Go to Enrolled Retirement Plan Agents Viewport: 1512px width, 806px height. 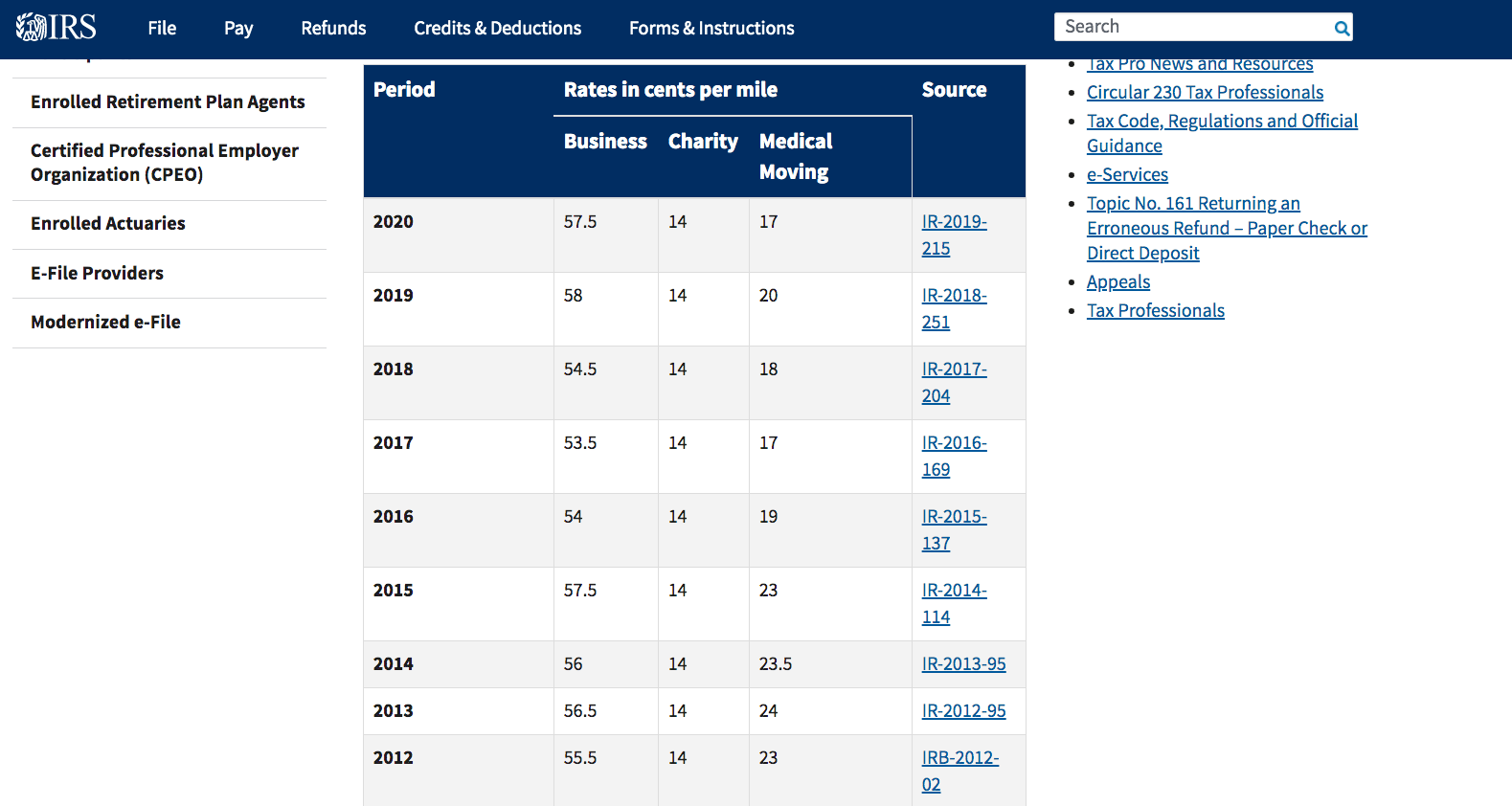[168, 102]
